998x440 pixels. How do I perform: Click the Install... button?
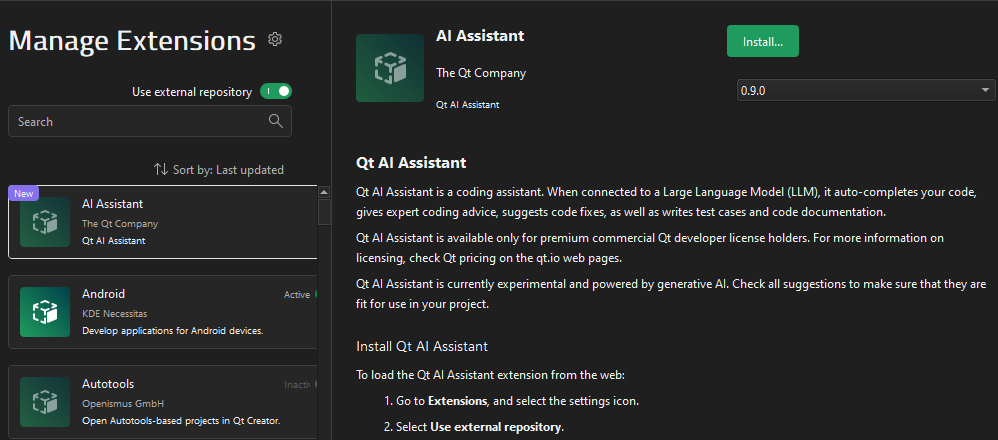coord(763,41)
